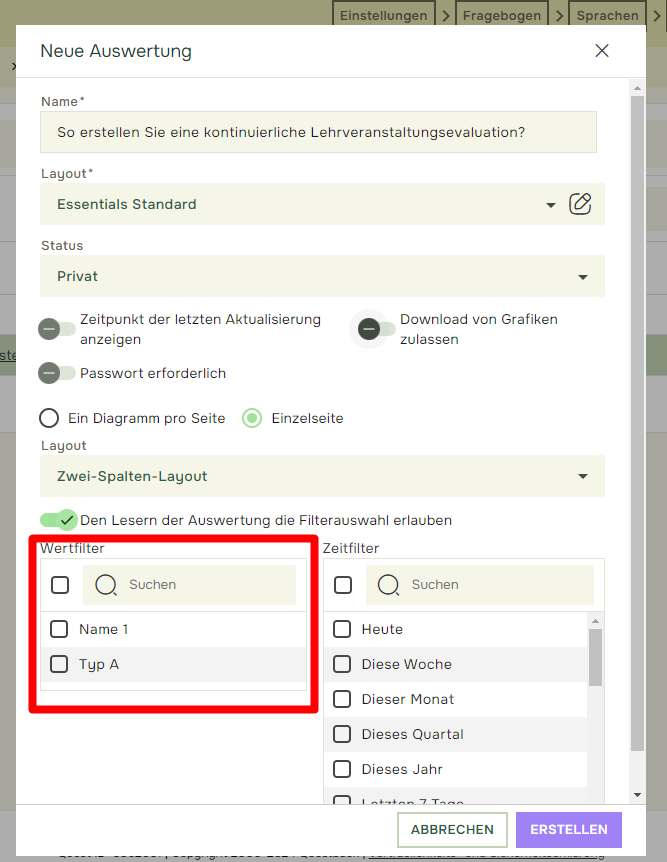Viewport: 667px width, 862px height.
Task: Toggle Download von Grafiken zulassen
Action: click(376, 329)
